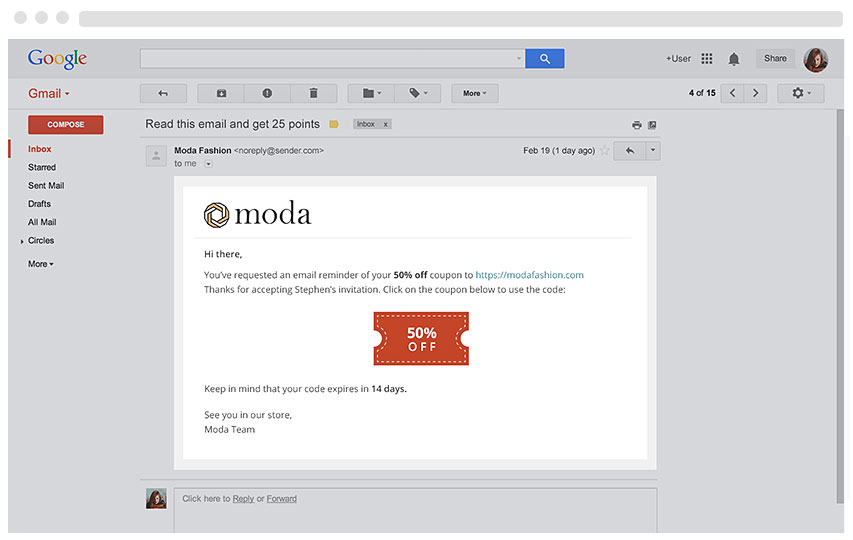Click the +User link
This screenshot has width=853, height=540.
pos(678,59)
